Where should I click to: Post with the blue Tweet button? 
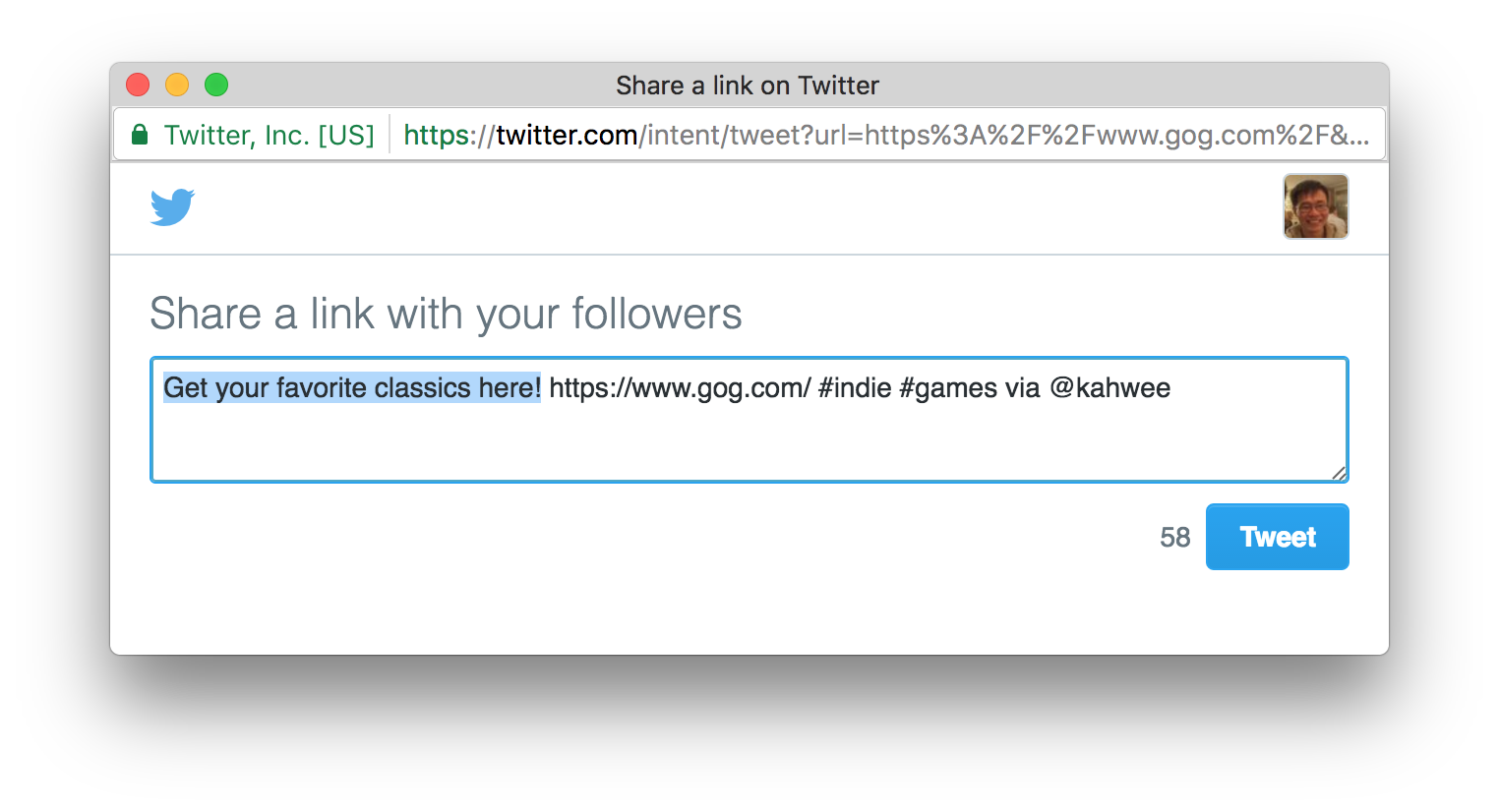1277,537
